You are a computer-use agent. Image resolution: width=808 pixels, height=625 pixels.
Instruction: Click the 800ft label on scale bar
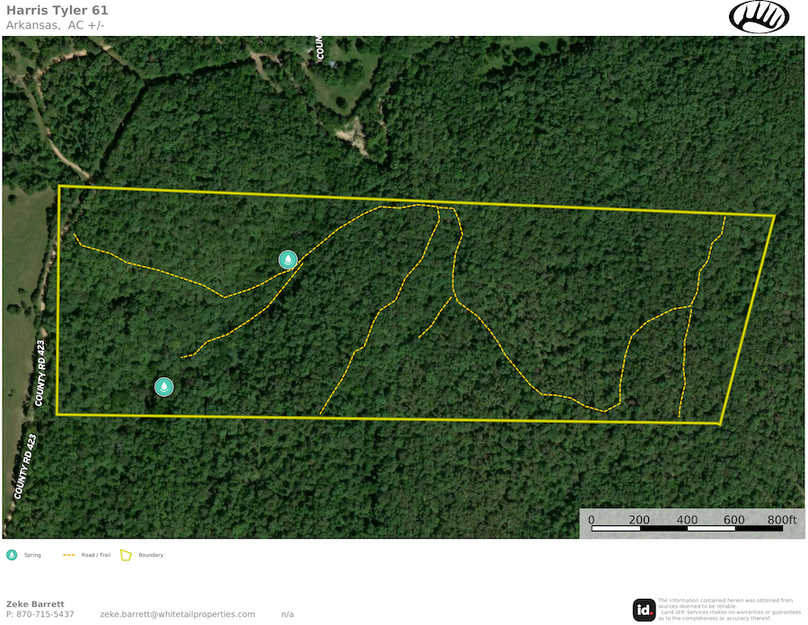(x=782, y=520)
